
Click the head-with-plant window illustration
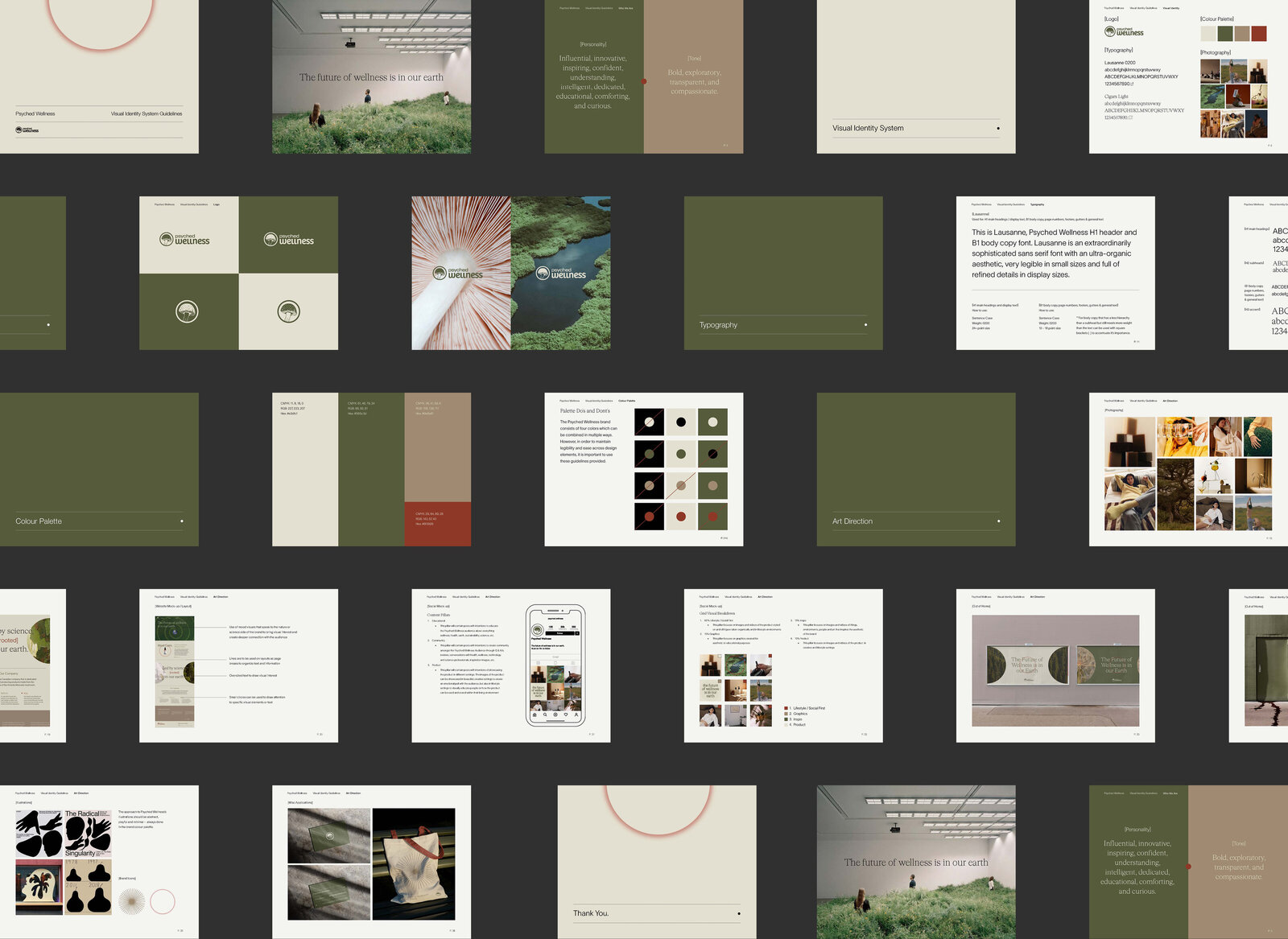tap(39, 887)
